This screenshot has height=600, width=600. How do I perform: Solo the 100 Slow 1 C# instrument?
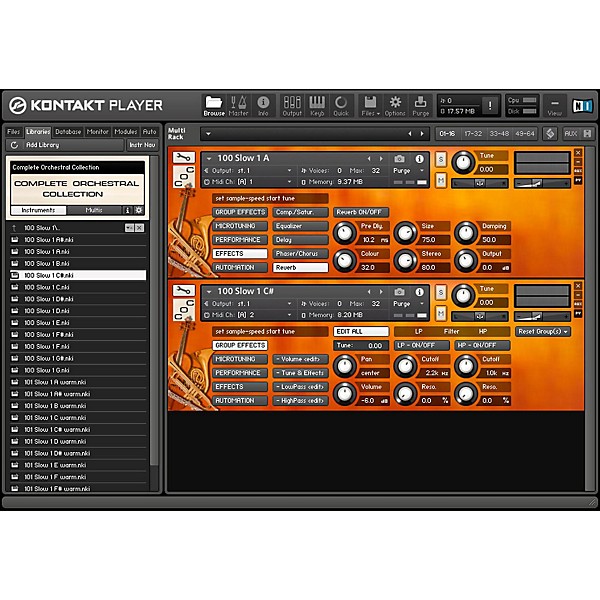coord(441,292)
